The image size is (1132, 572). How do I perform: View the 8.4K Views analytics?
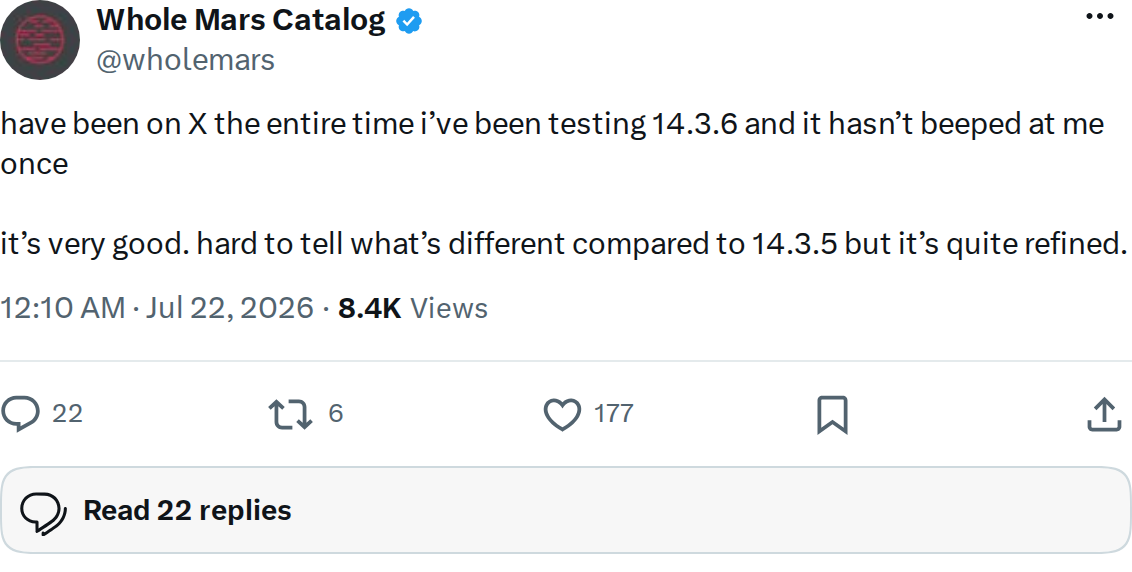(x=413, y=308)
